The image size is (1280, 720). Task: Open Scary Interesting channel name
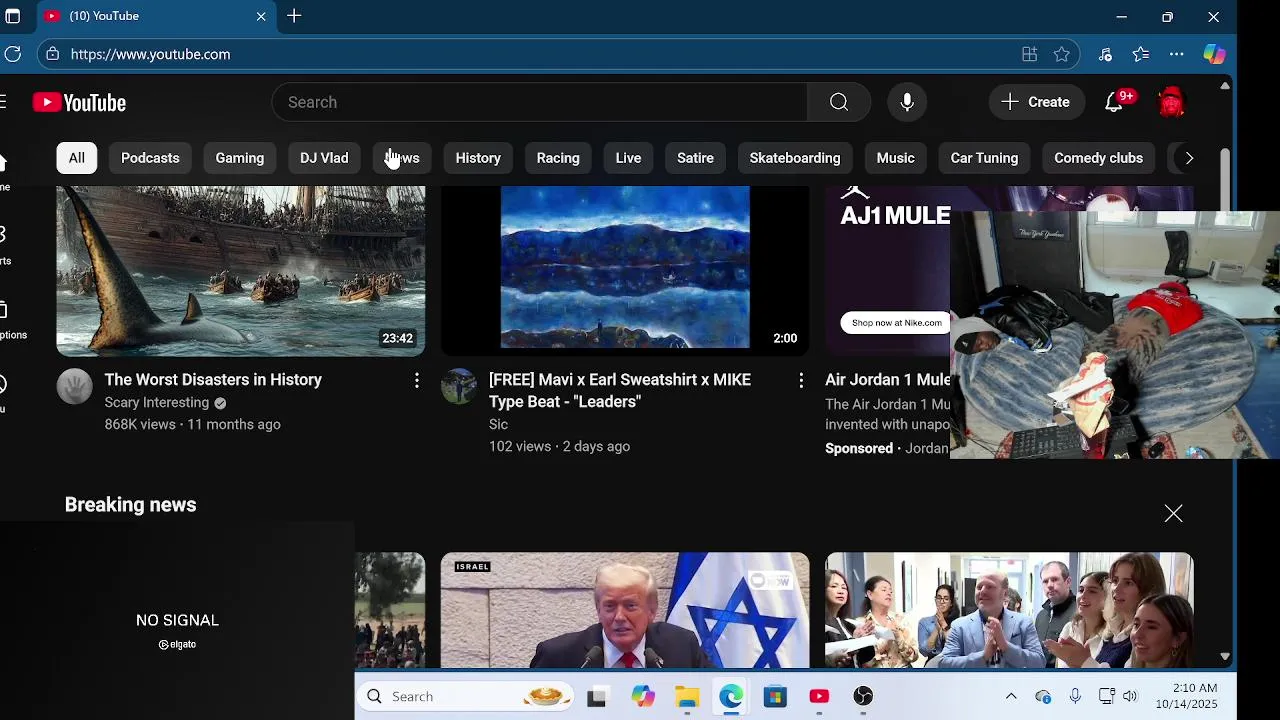[157, 403]
